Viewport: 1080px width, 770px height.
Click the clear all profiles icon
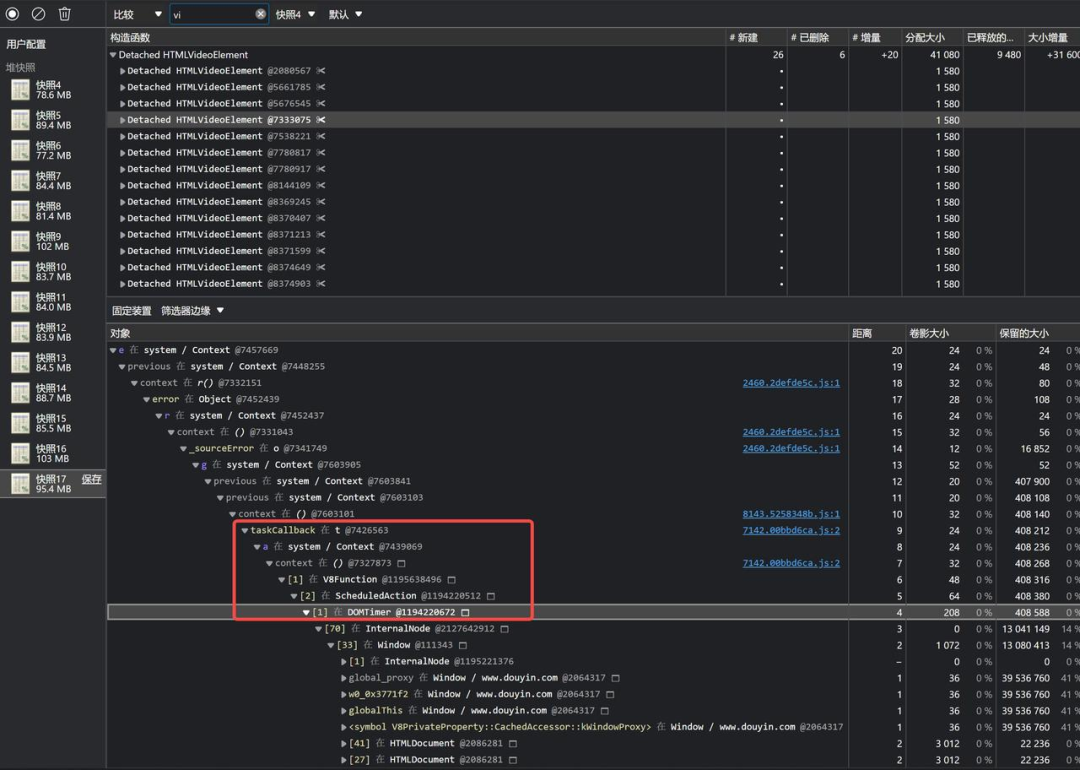(39, 14)
